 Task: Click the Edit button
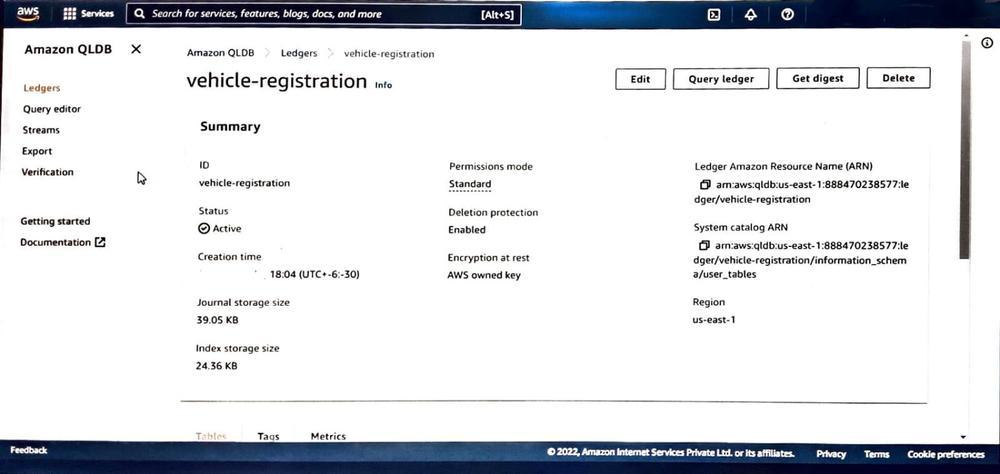click(x=640, y=78)
